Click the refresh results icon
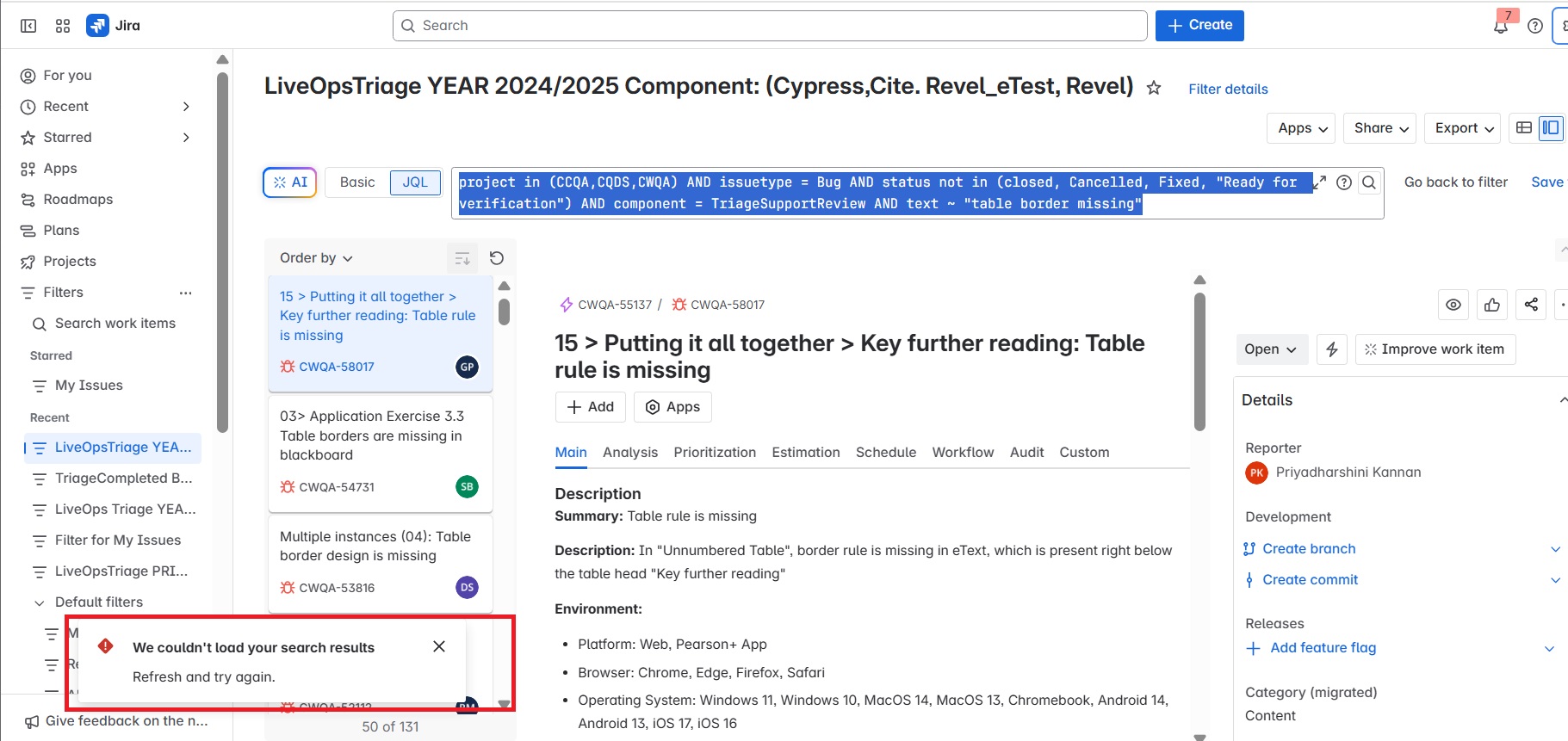 click(x=497, y=257)
